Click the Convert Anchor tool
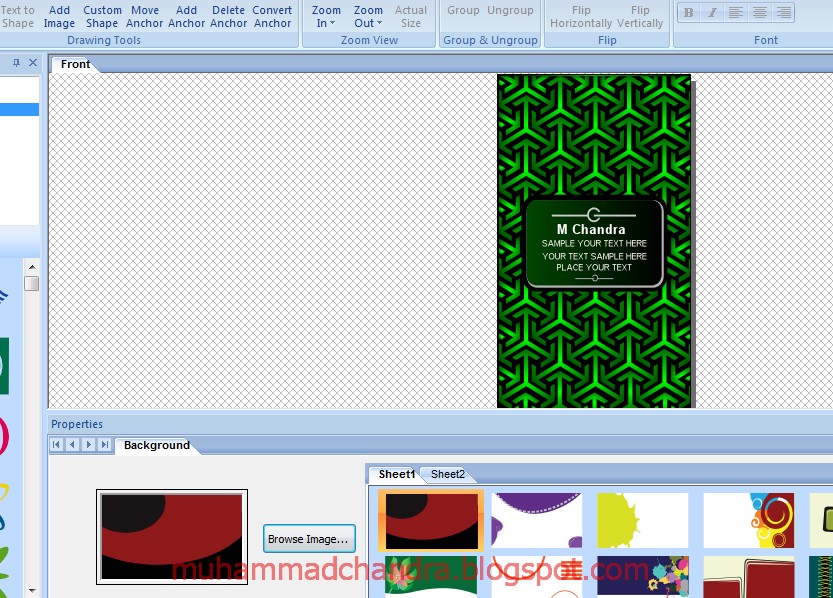The width and height of the screenshot is (833, 598). tap(272, 16)
